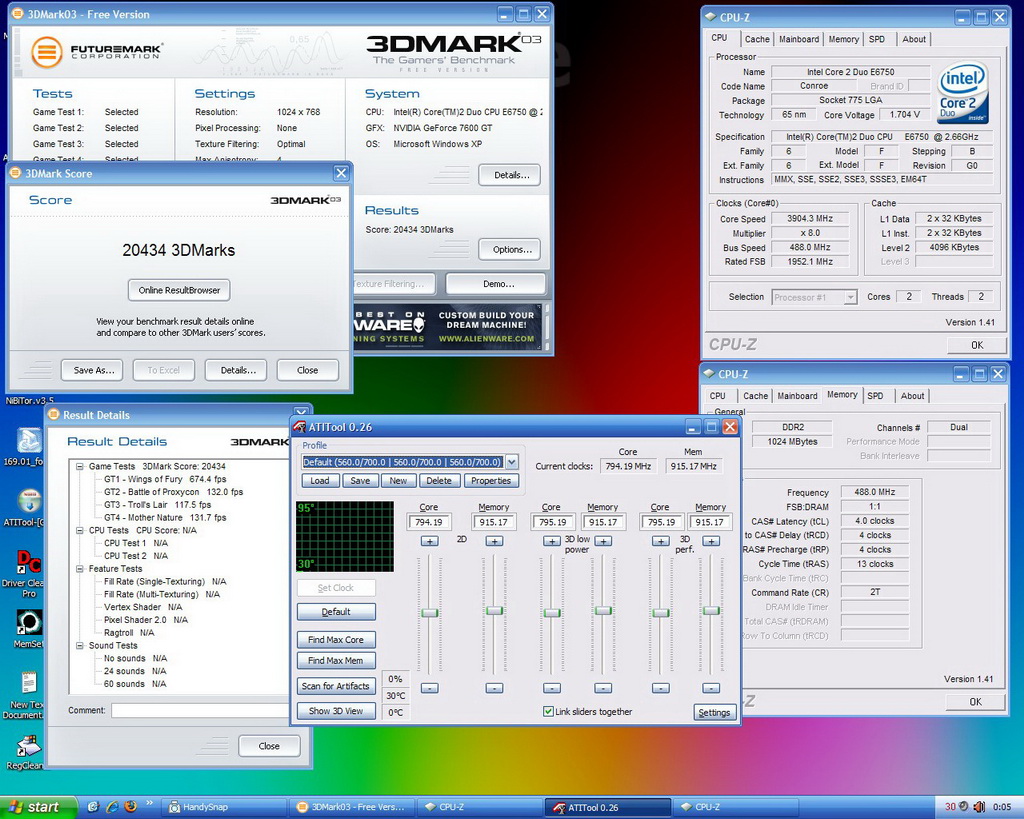
Task: Click the 2D Core clock value field
Action: pyautogui.click(x=429, y=522)
